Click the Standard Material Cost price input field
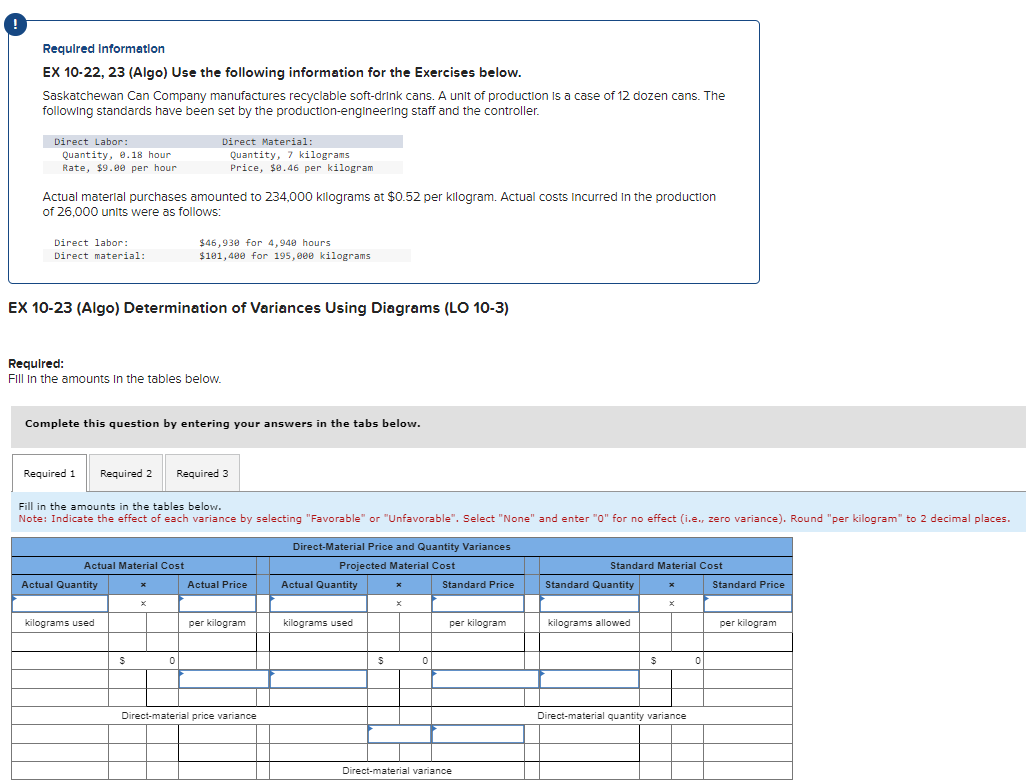1026x782 pixels. pos(748,603)
